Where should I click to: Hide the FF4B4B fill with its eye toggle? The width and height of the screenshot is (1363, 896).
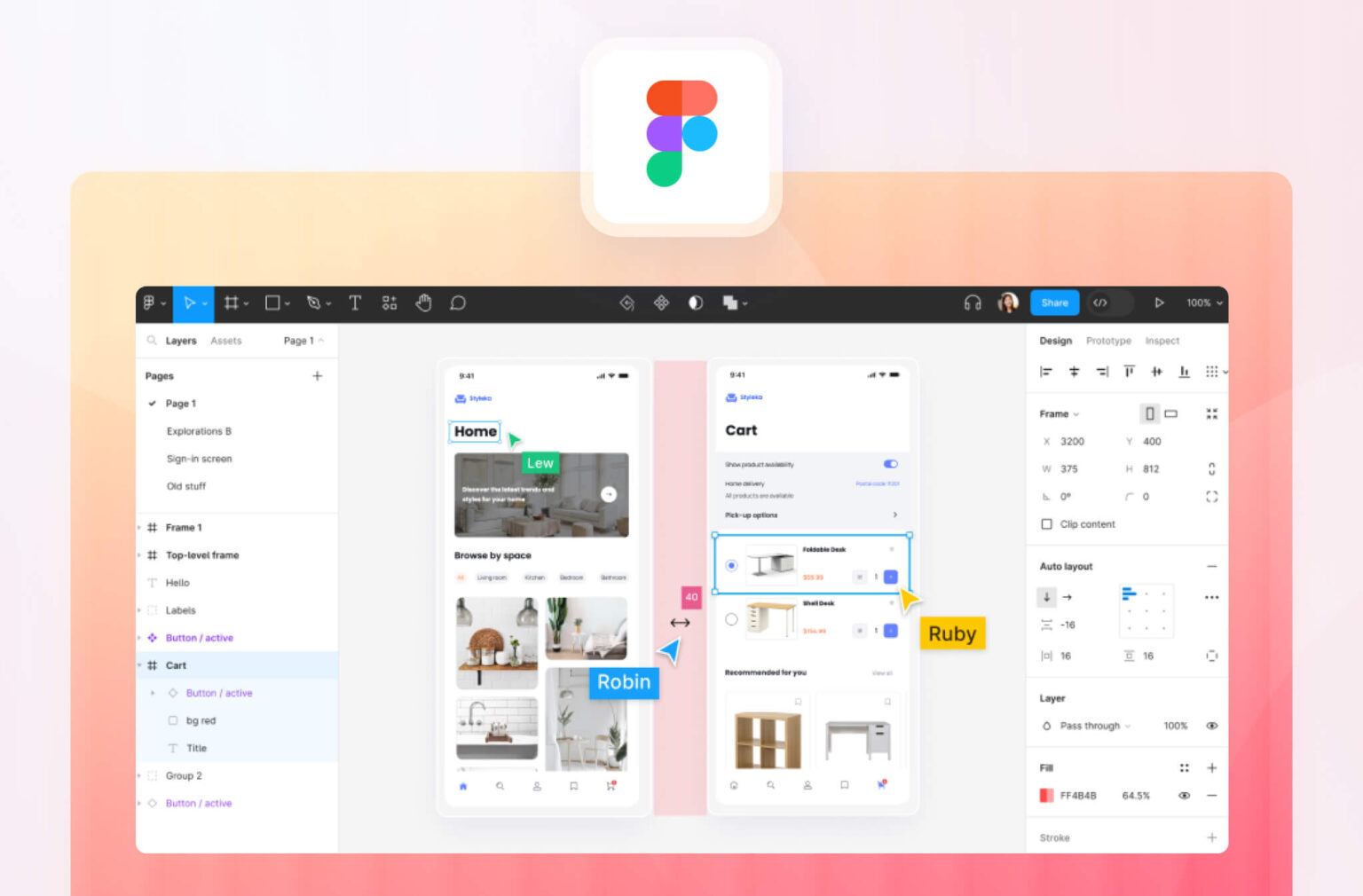1184,795
